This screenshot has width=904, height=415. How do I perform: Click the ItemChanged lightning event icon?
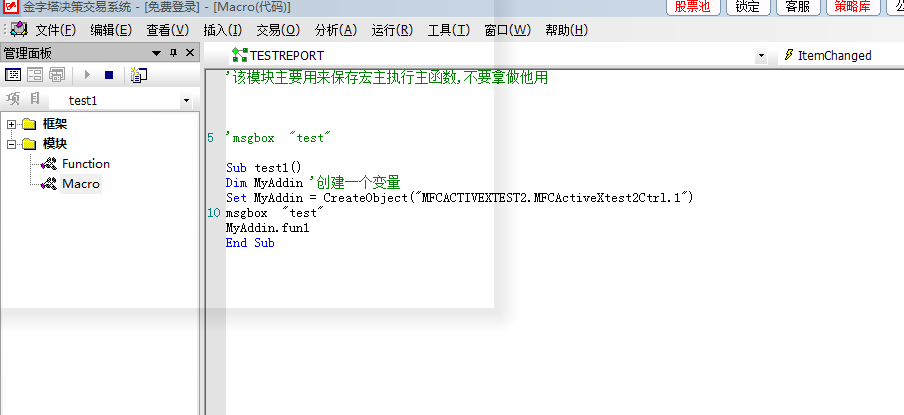789,55
